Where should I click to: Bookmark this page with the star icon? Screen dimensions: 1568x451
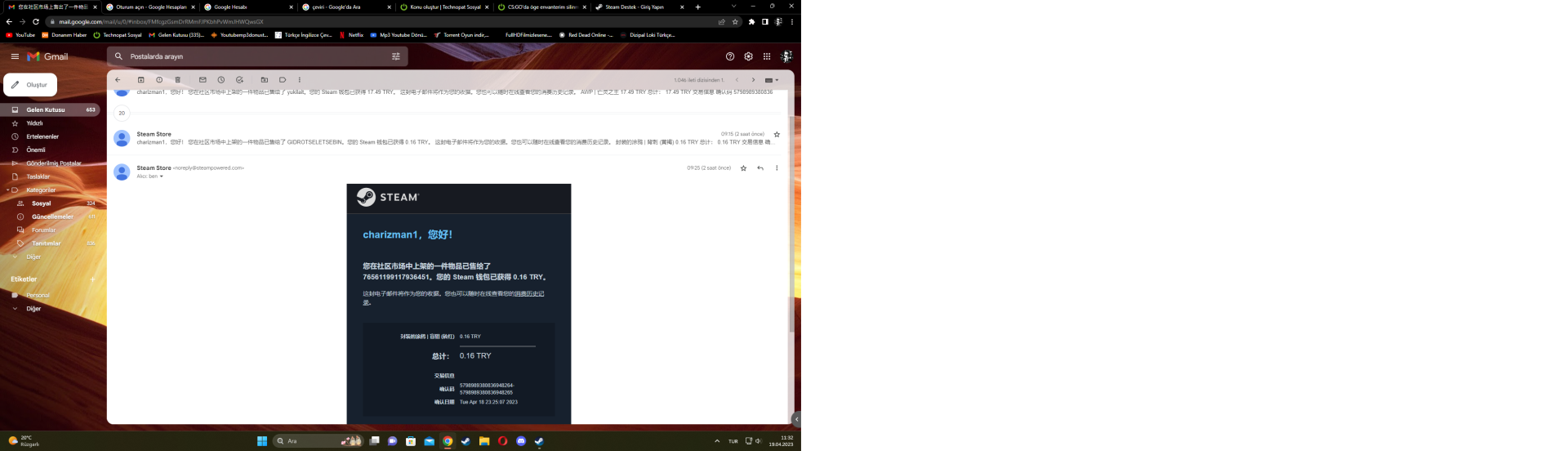735,22
